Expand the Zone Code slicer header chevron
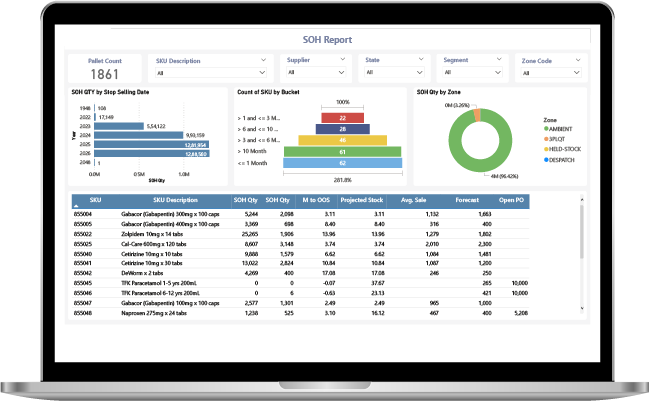The width and height of the screenshot is (649, 401). pyautogui.click(x=578, y=60)
